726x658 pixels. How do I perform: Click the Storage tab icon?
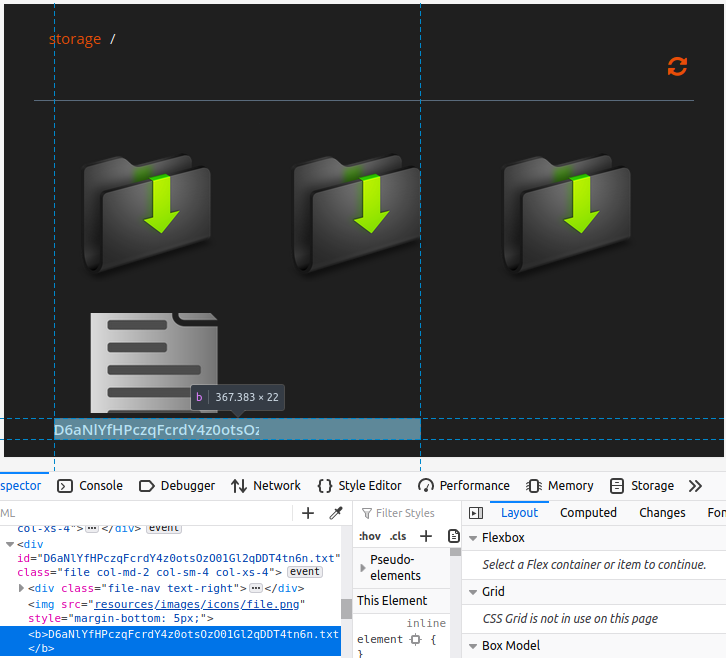point(617,486)
